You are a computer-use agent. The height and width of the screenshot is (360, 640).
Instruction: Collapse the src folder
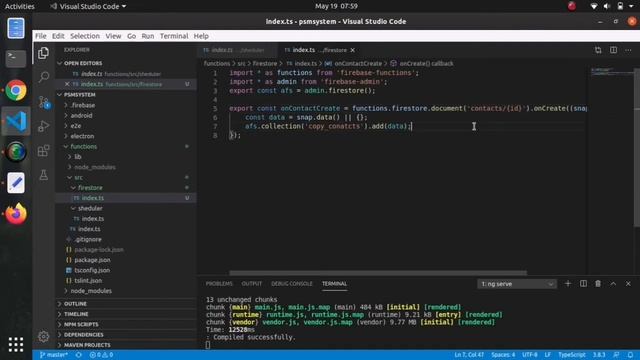(78, 177)
